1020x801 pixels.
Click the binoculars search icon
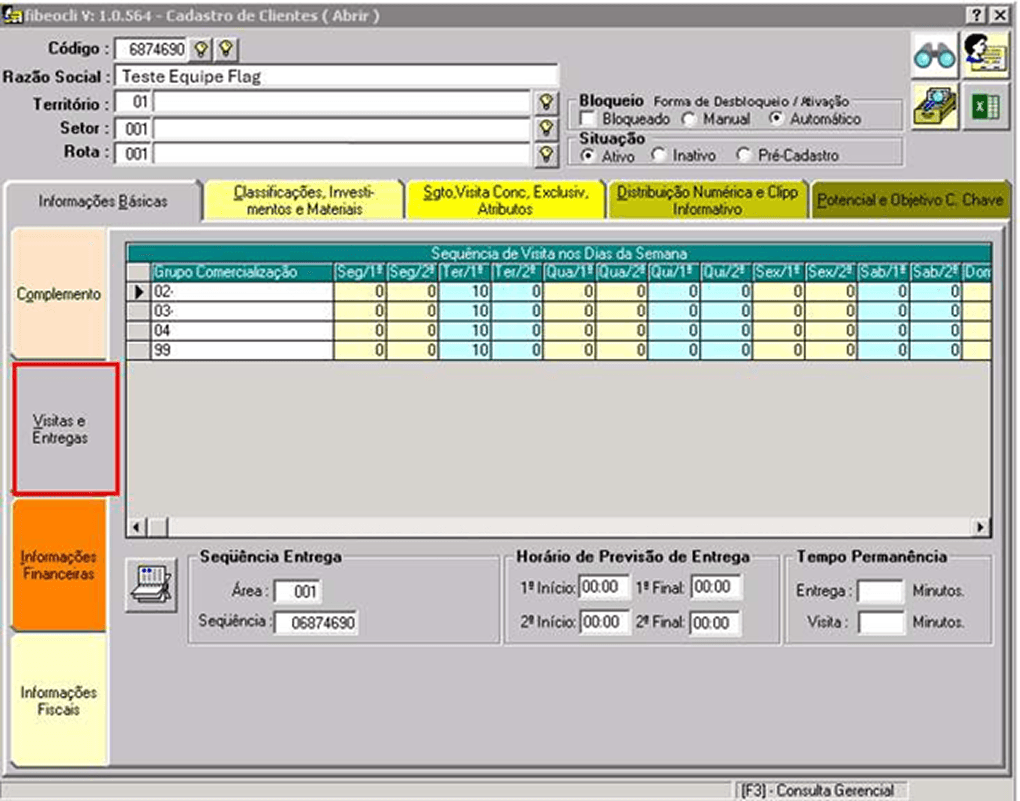[934, 57]
